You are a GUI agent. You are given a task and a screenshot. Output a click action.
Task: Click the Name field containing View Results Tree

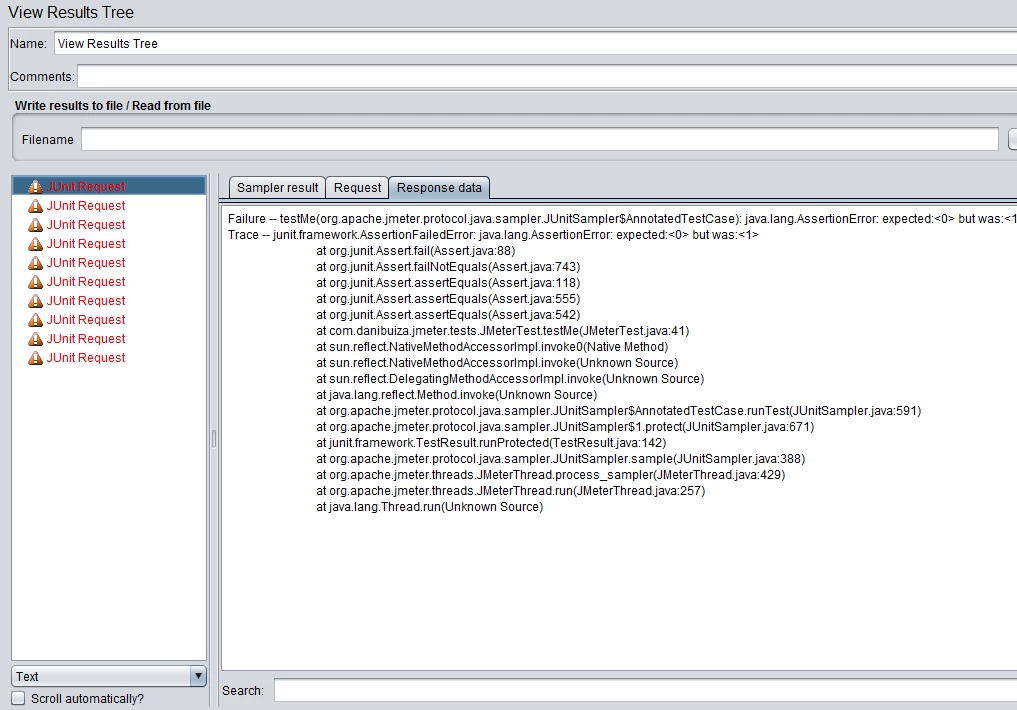[536, 43]
